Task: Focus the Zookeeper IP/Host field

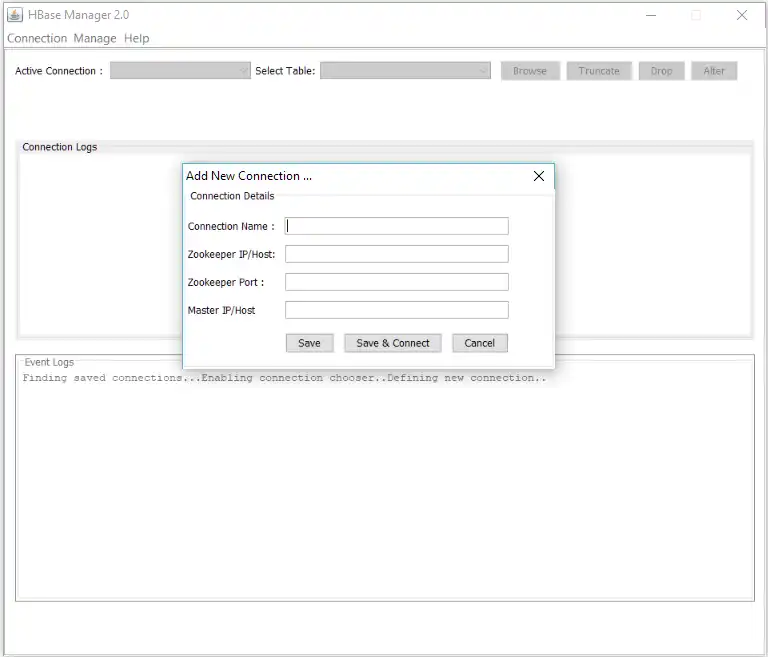Action: click(x=397, y=254)
